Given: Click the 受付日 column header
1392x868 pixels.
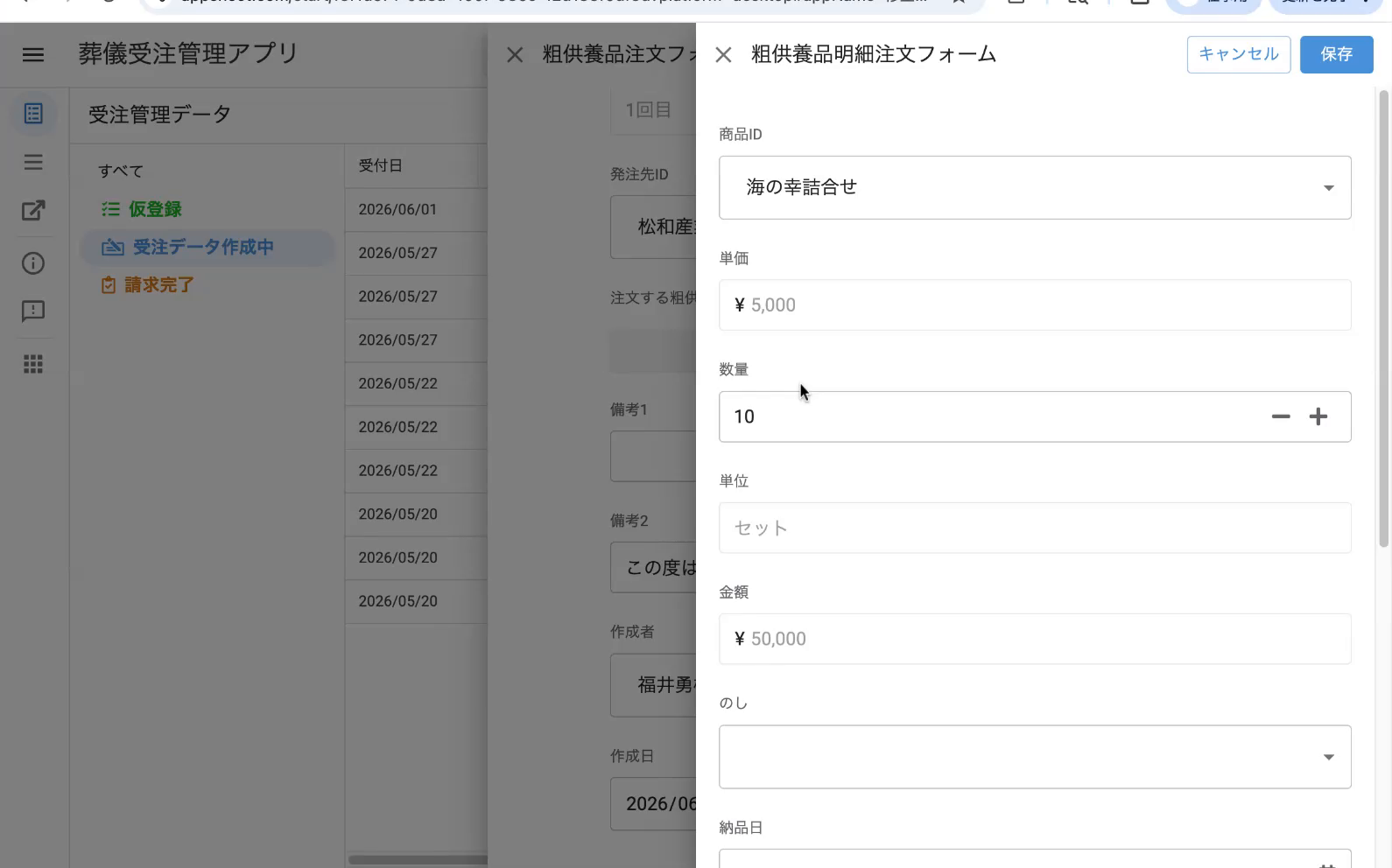Looking at the screenshot, I should pos(380,165).
